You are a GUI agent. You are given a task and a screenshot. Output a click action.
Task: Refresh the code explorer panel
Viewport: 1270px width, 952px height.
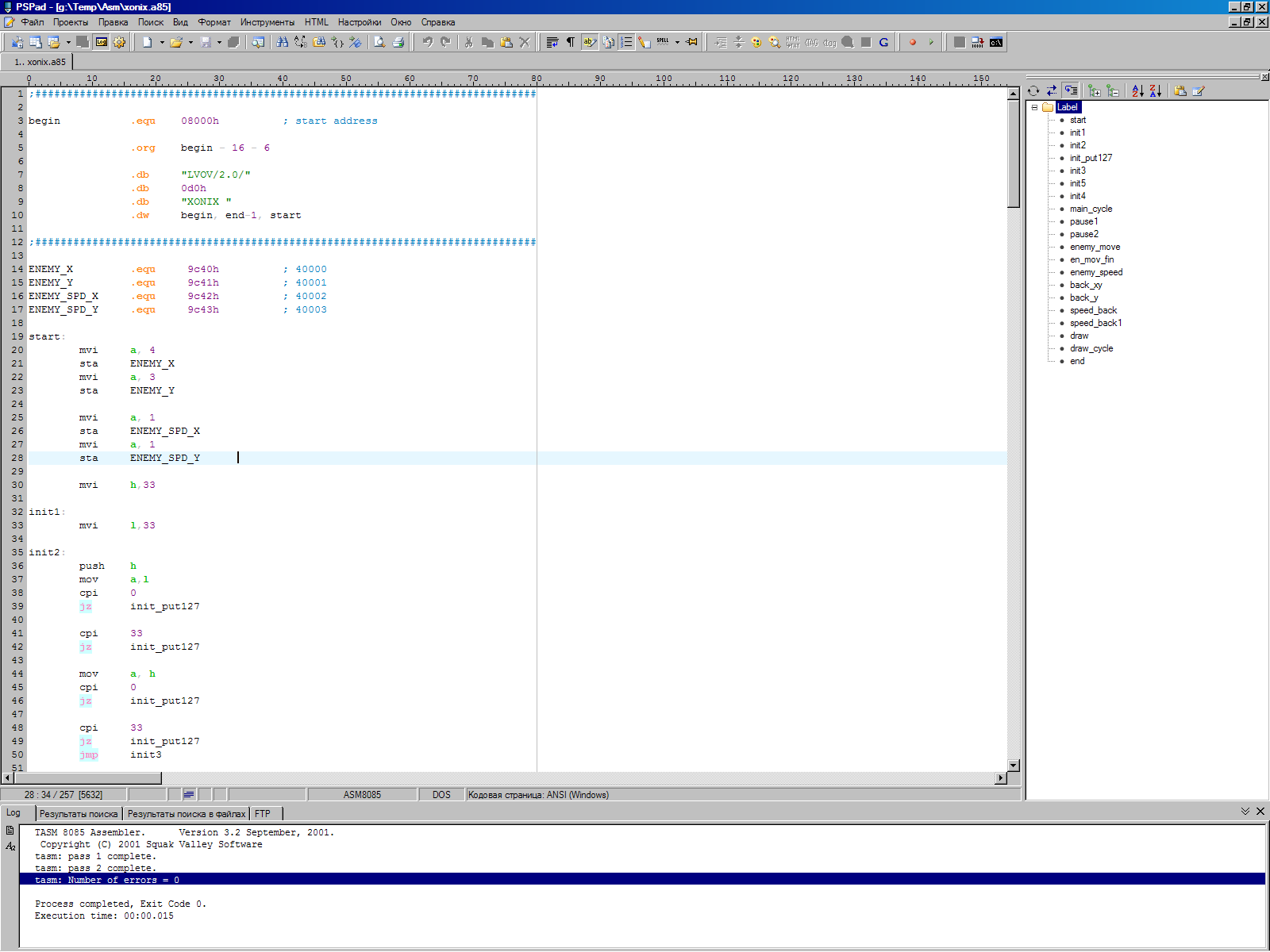(x=1033, y=91)
